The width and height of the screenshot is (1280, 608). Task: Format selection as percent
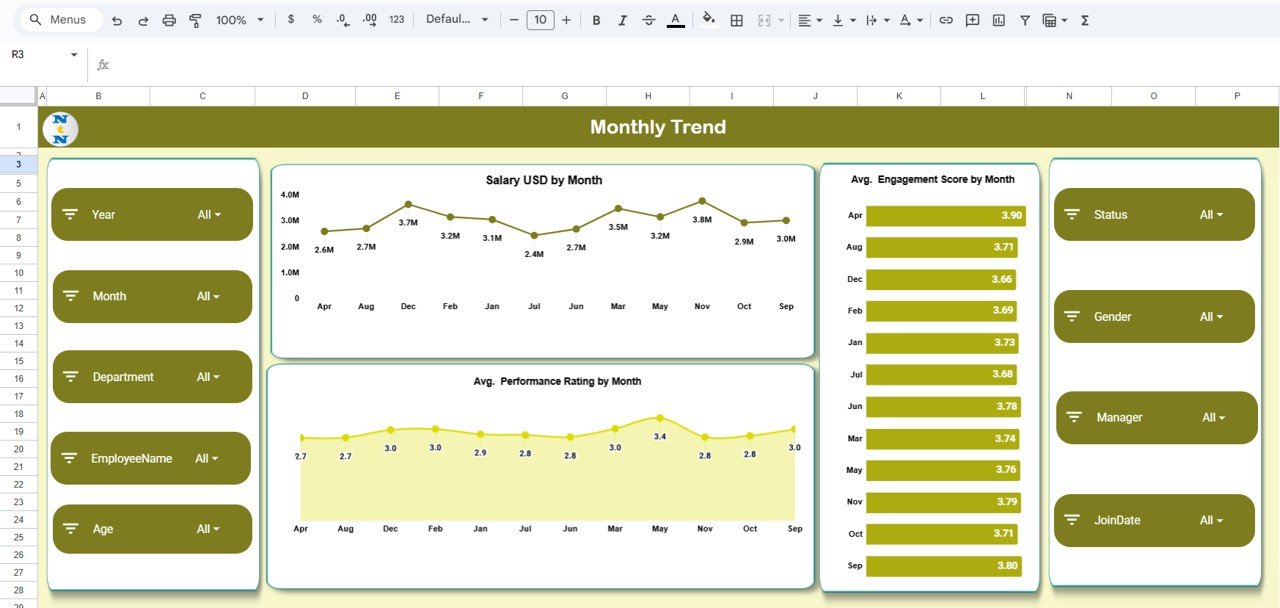pyautogui.click(x=315, y=19)
